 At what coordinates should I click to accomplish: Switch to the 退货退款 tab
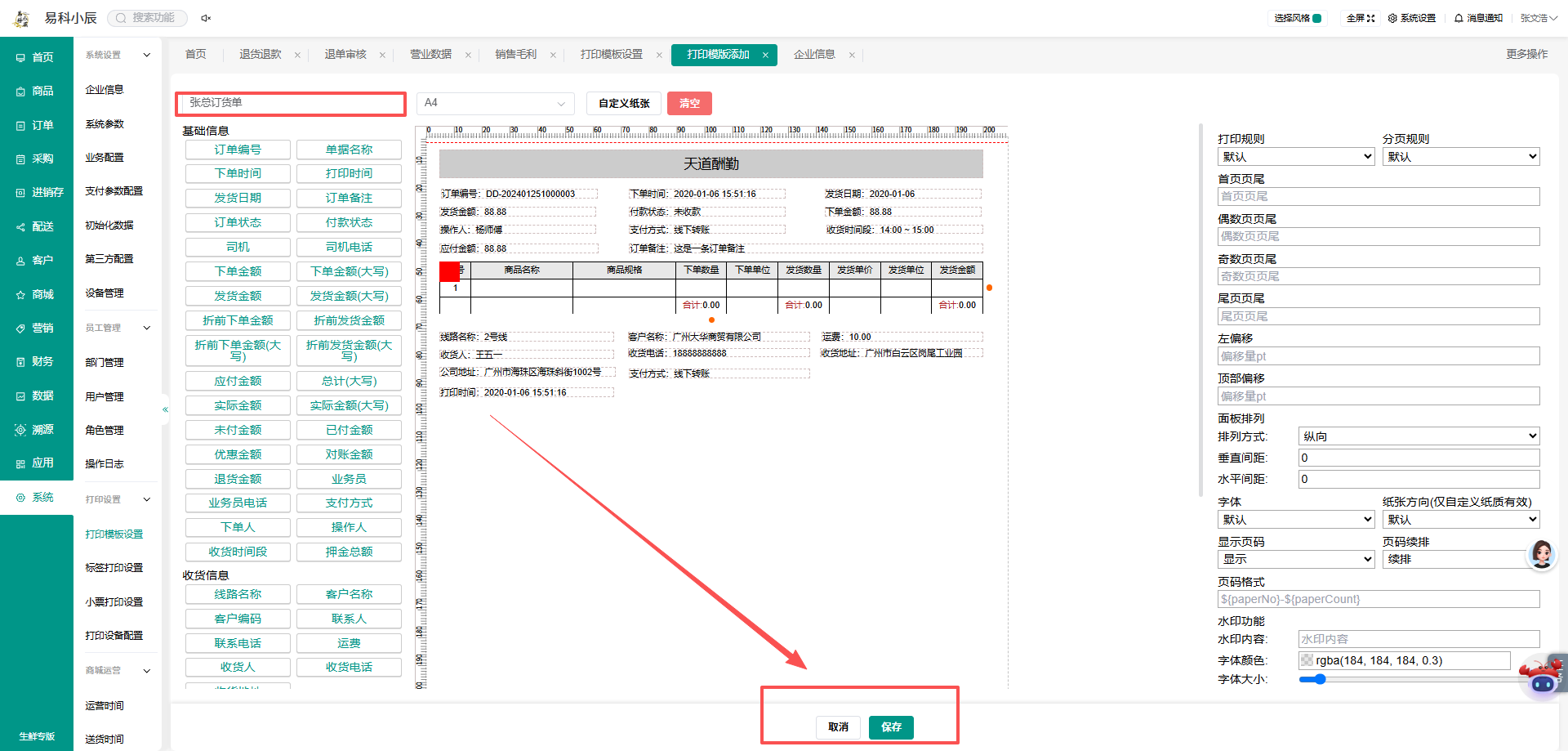click(261, 55)
